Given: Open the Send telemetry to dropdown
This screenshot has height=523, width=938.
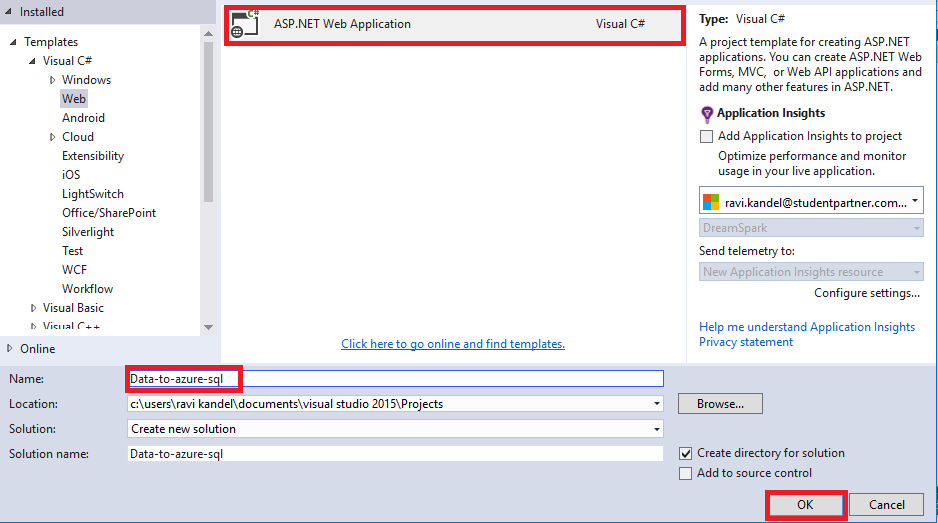Looking at the screenshot, I should pyautogui.click(x=811, y=272).
